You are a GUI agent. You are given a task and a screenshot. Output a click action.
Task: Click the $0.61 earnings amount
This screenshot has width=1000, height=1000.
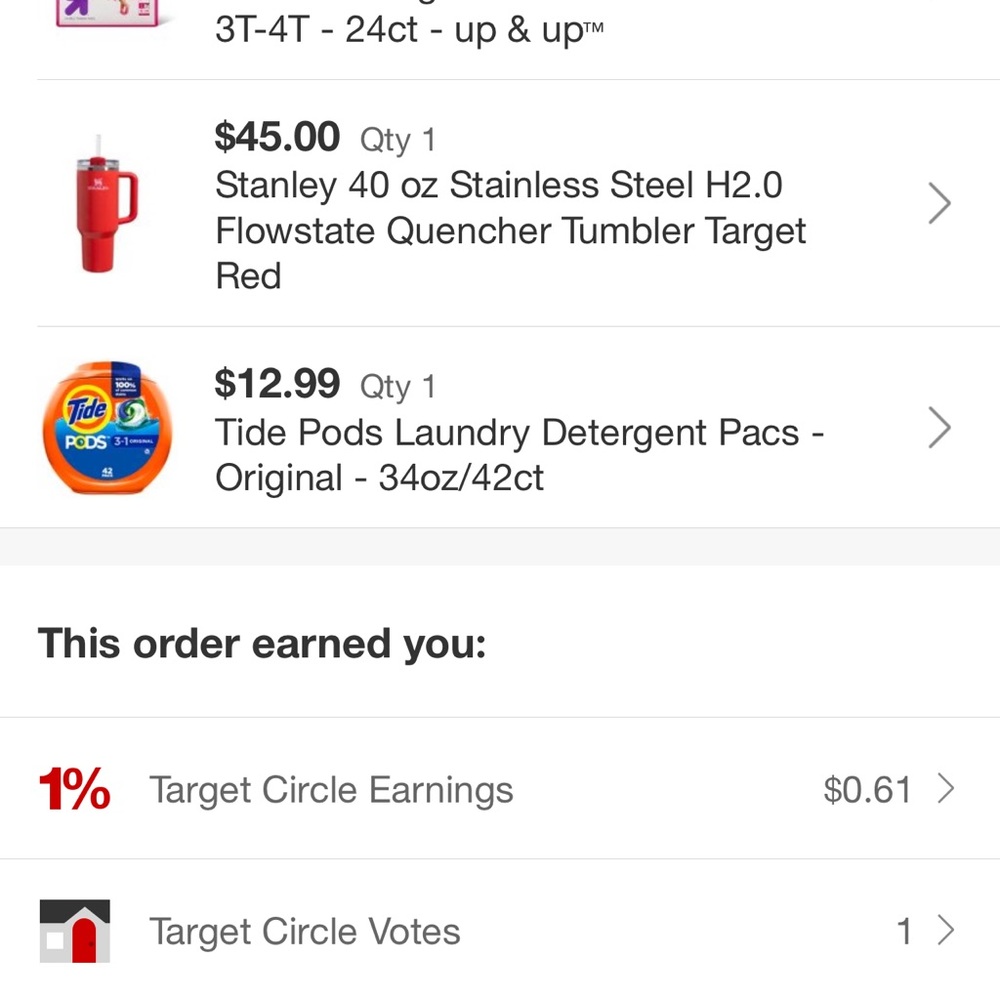[867, 790]
